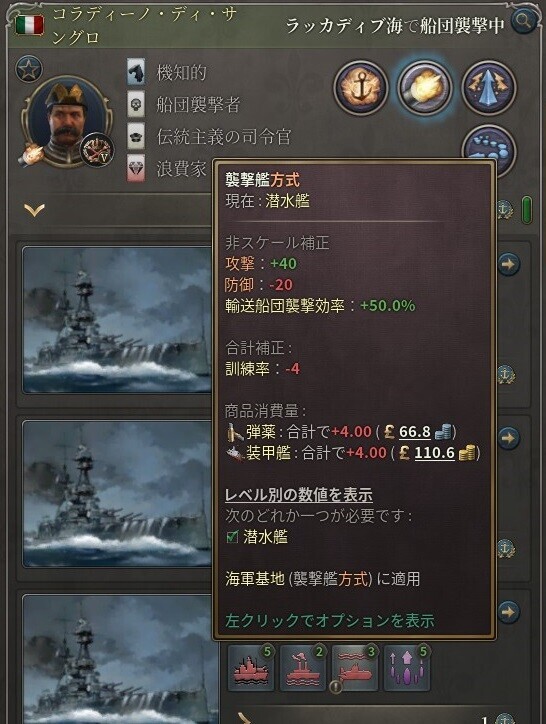
Task: Select the convoy raiding order icon
Action: [425, 88]
